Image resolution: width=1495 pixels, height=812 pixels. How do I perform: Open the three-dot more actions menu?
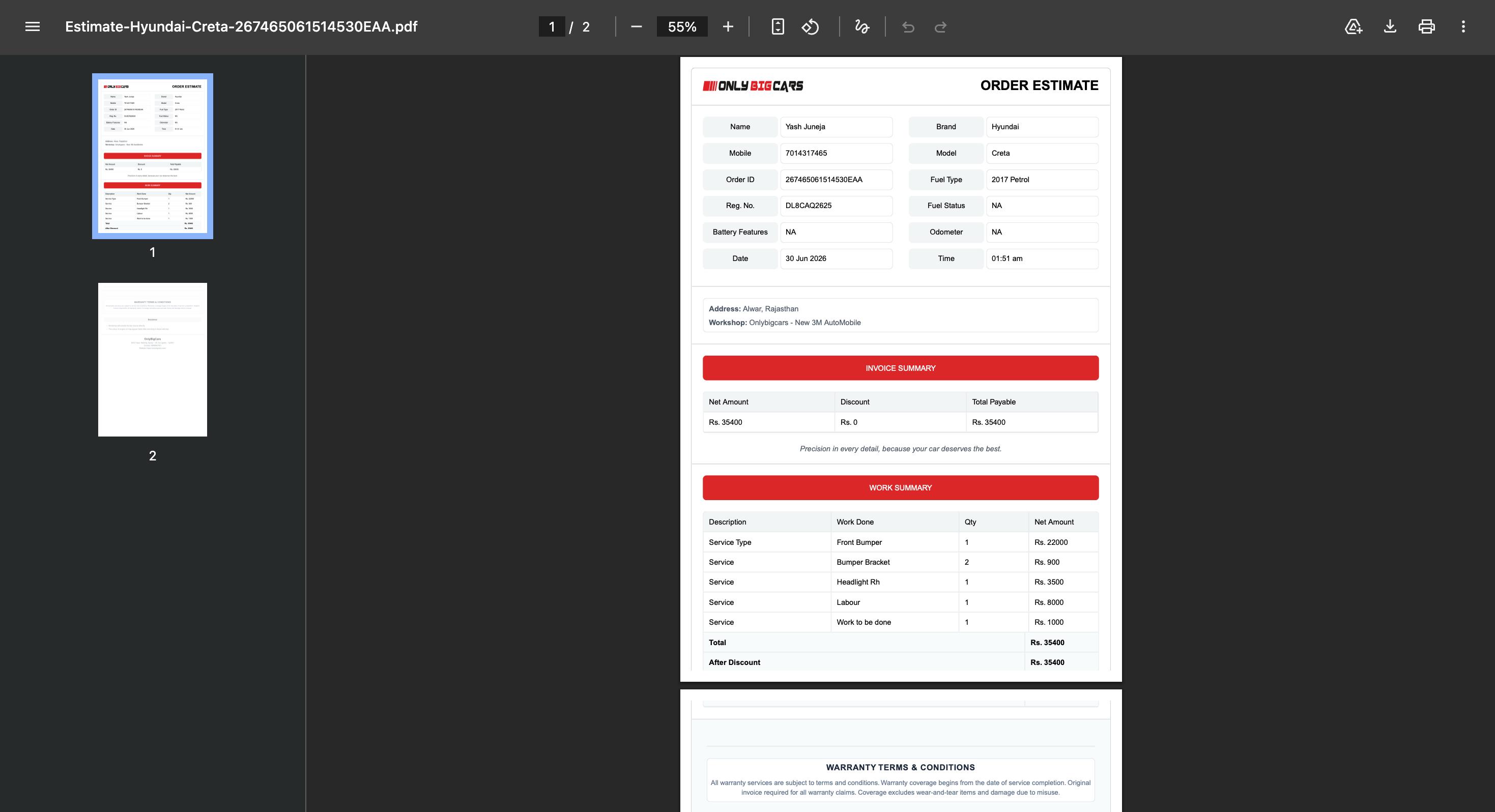pyautogui.click(x=1463, y=26)
